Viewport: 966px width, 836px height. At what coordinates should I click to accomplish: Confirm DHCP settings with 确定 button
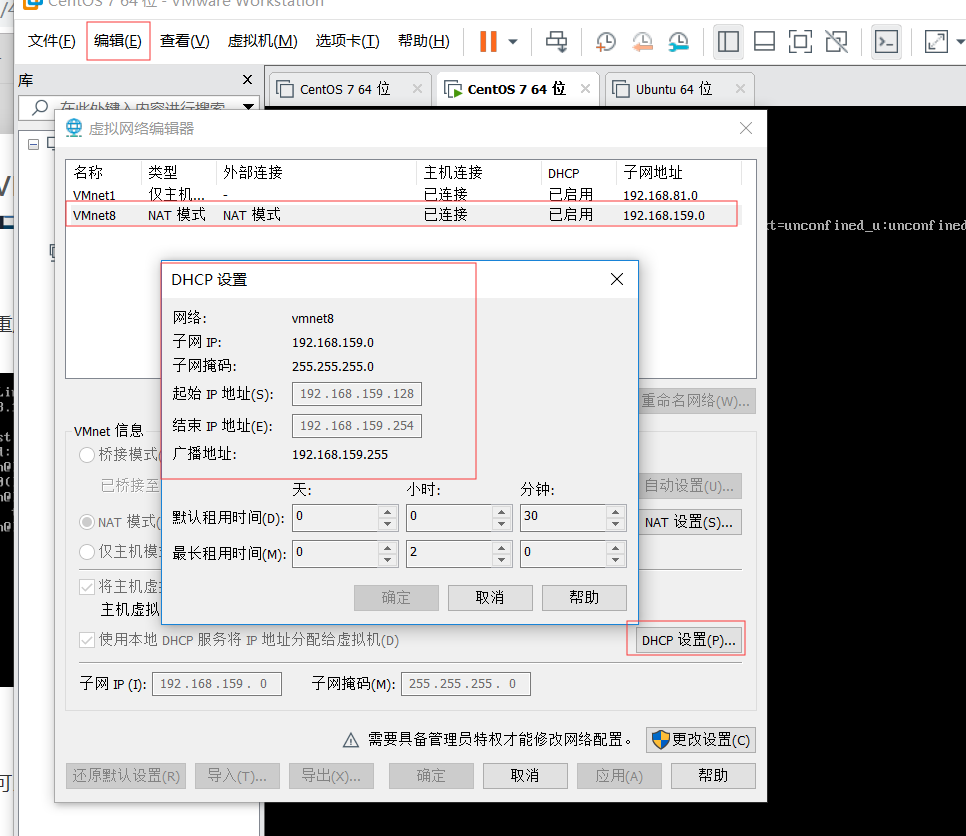click(396, 597)
